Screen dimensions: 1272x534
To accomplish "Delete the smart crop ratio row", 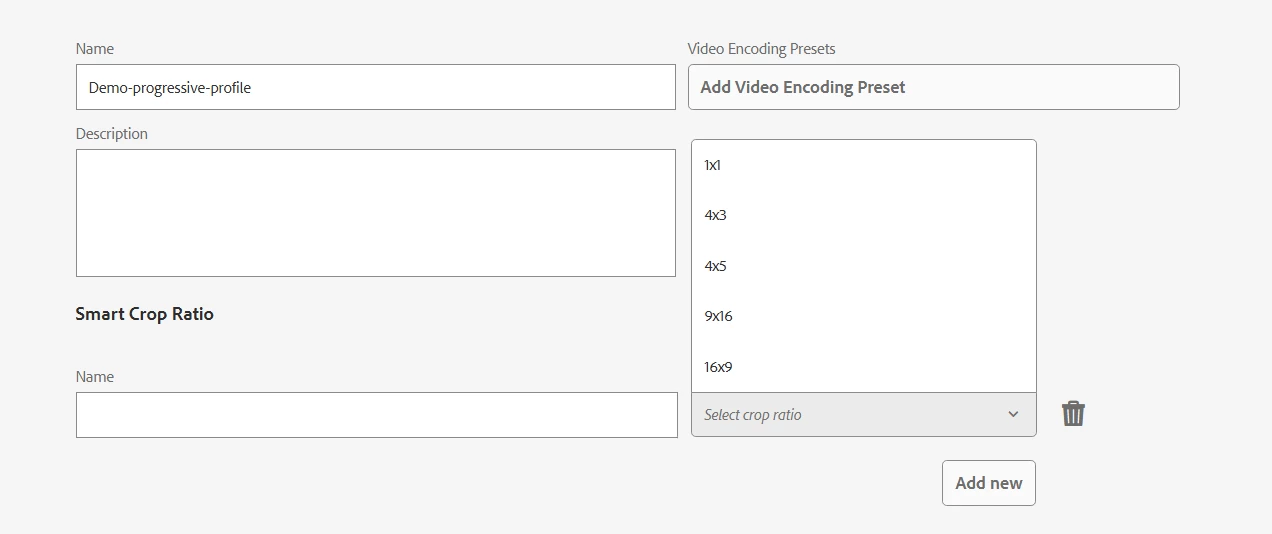I will (x=1073, y=414).
